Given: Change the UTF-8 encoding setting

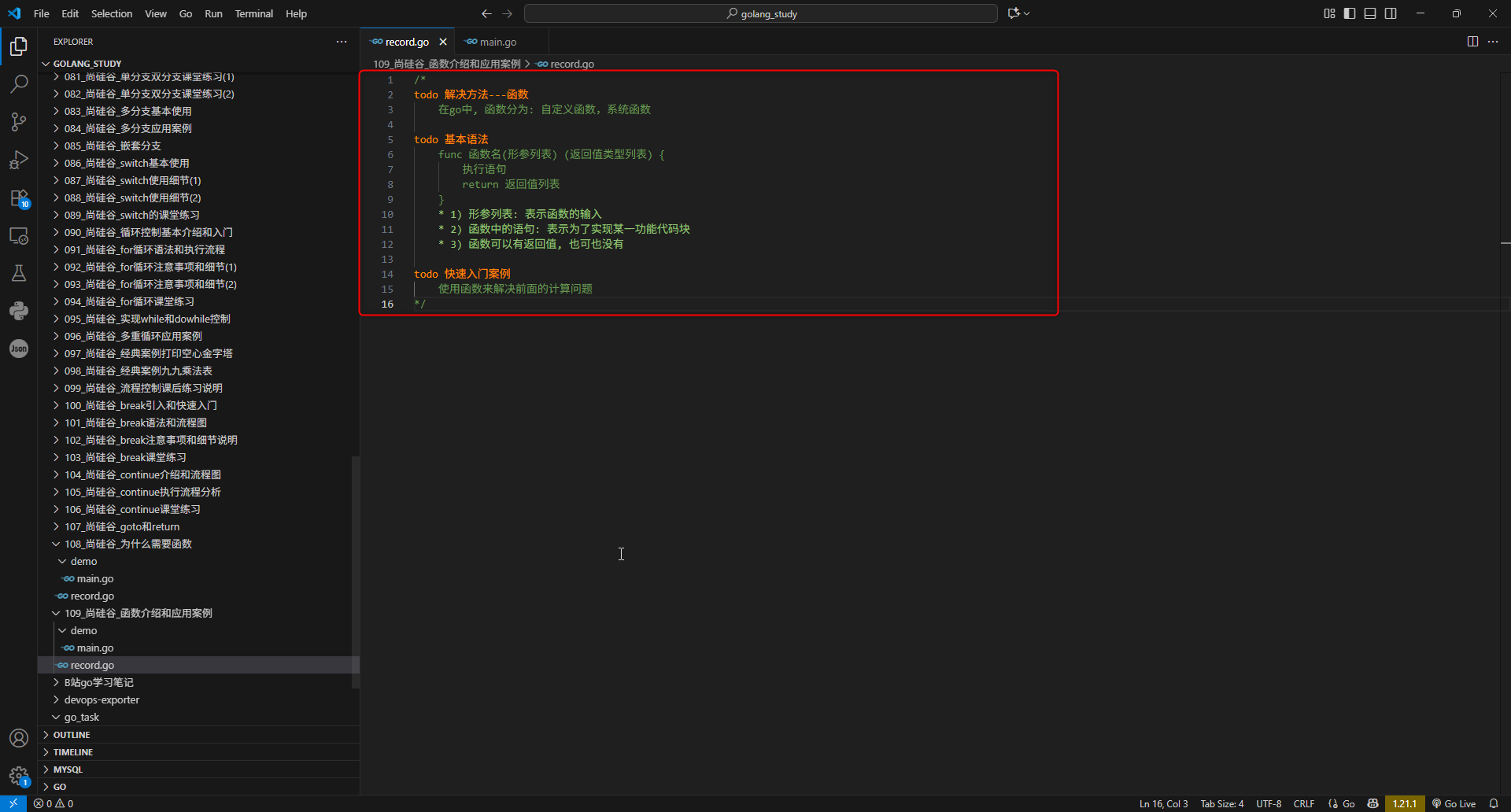Looking at the screenshot, I should (1269, 803).
